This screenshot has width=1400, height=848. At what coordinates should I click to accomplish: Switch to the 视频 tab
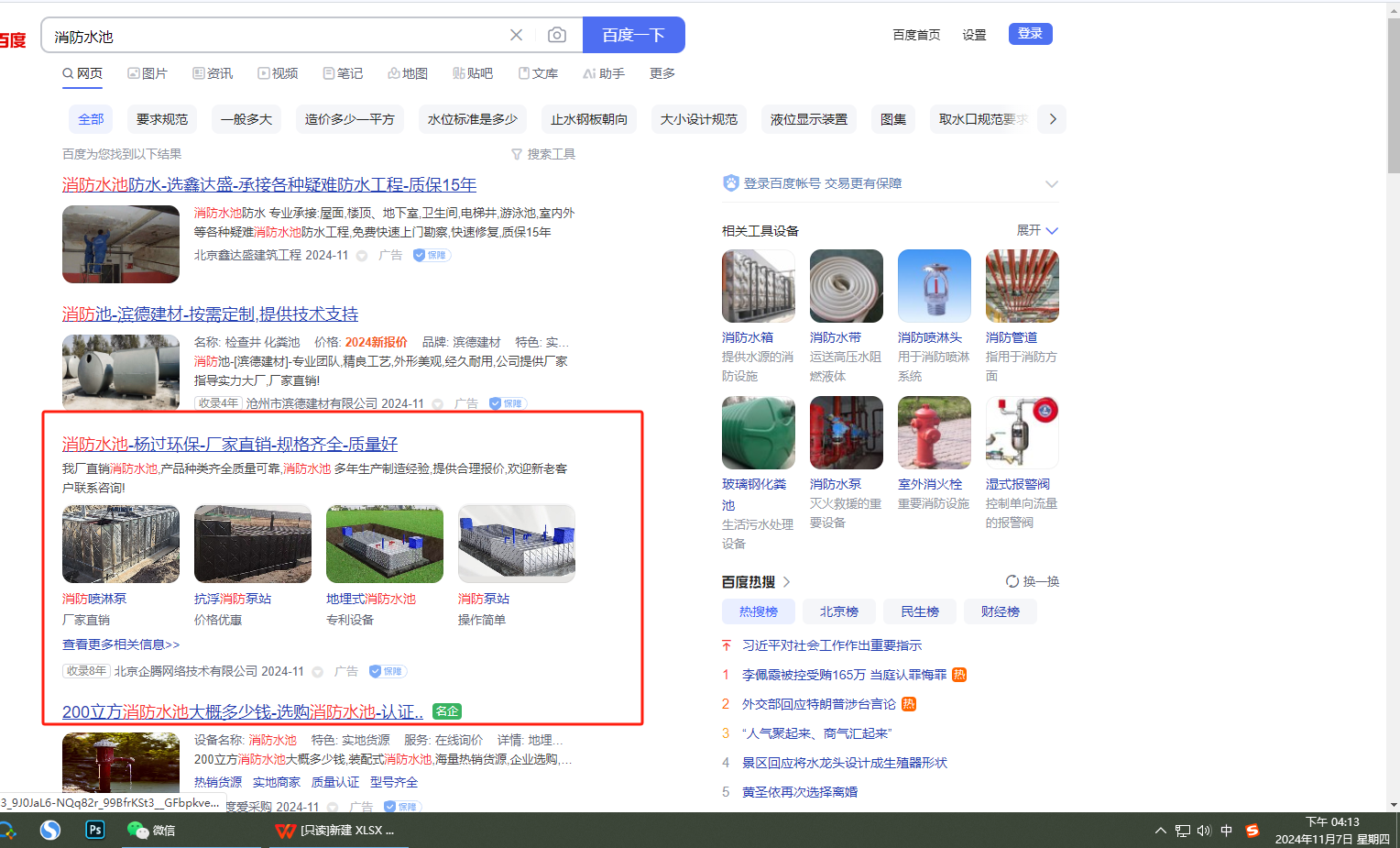coord(278,73)
